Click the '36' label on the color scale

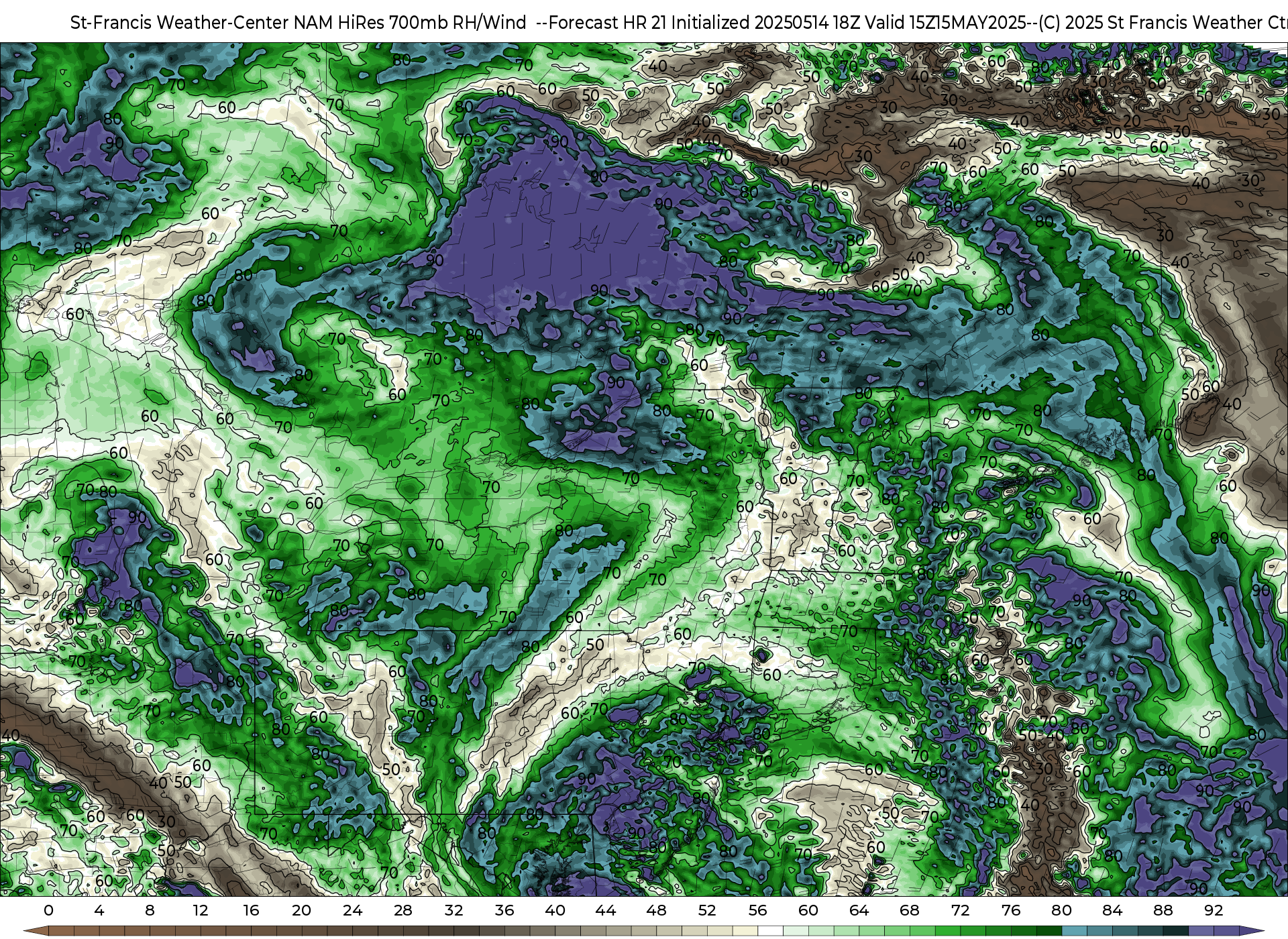(504, 910)
